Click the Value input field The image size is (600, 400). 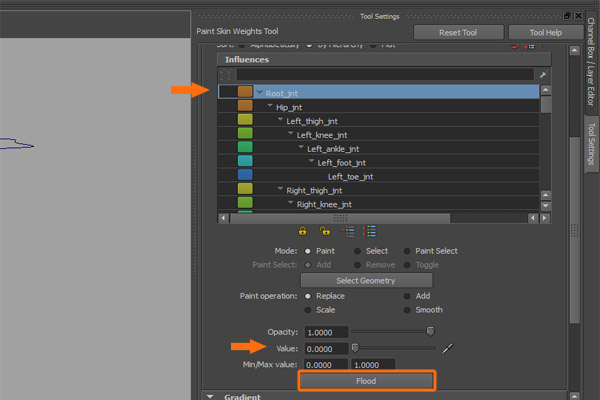click(322, 348)
